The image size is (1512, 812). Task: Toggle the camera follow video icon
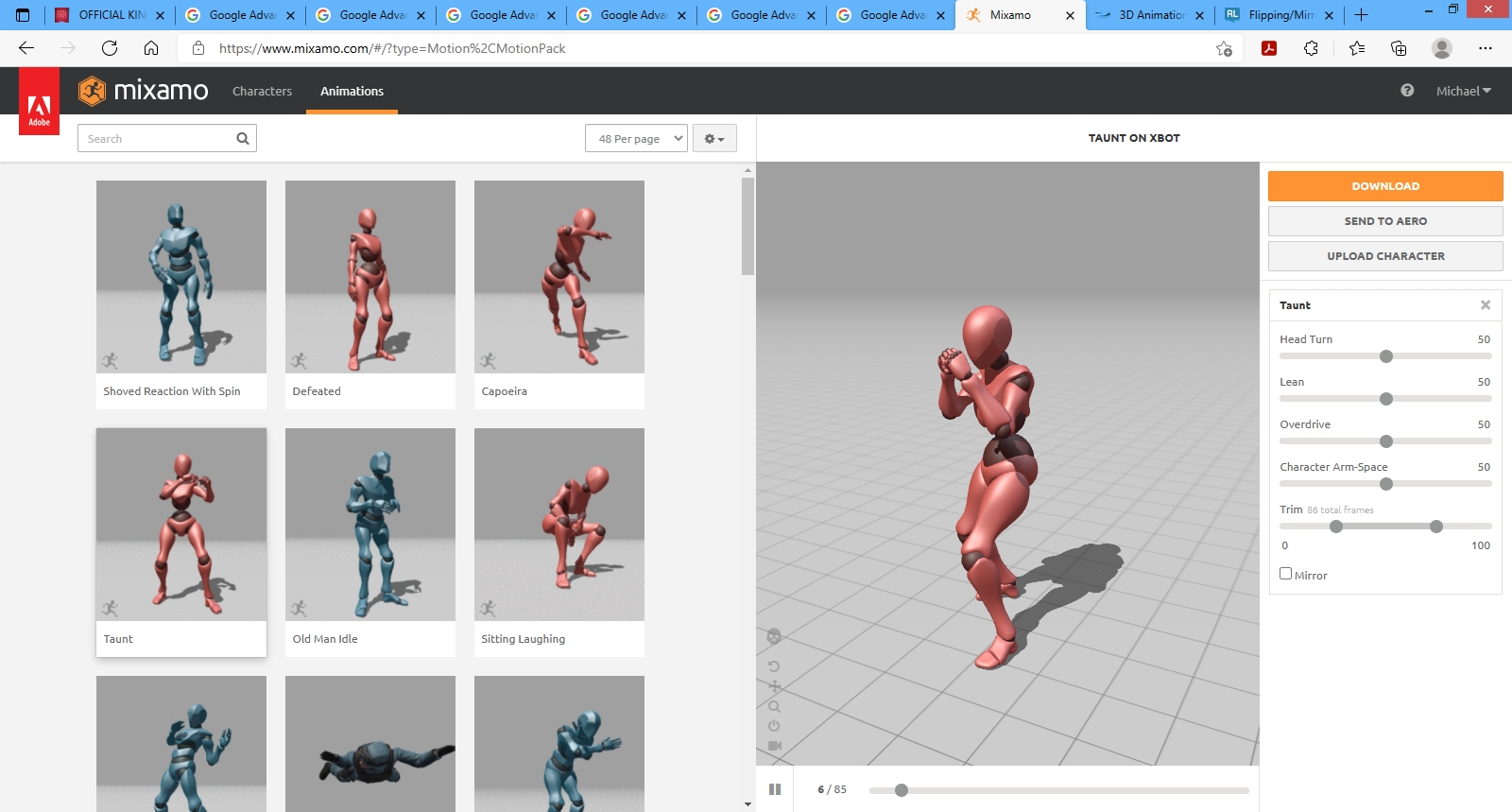[x=774, y=746]
